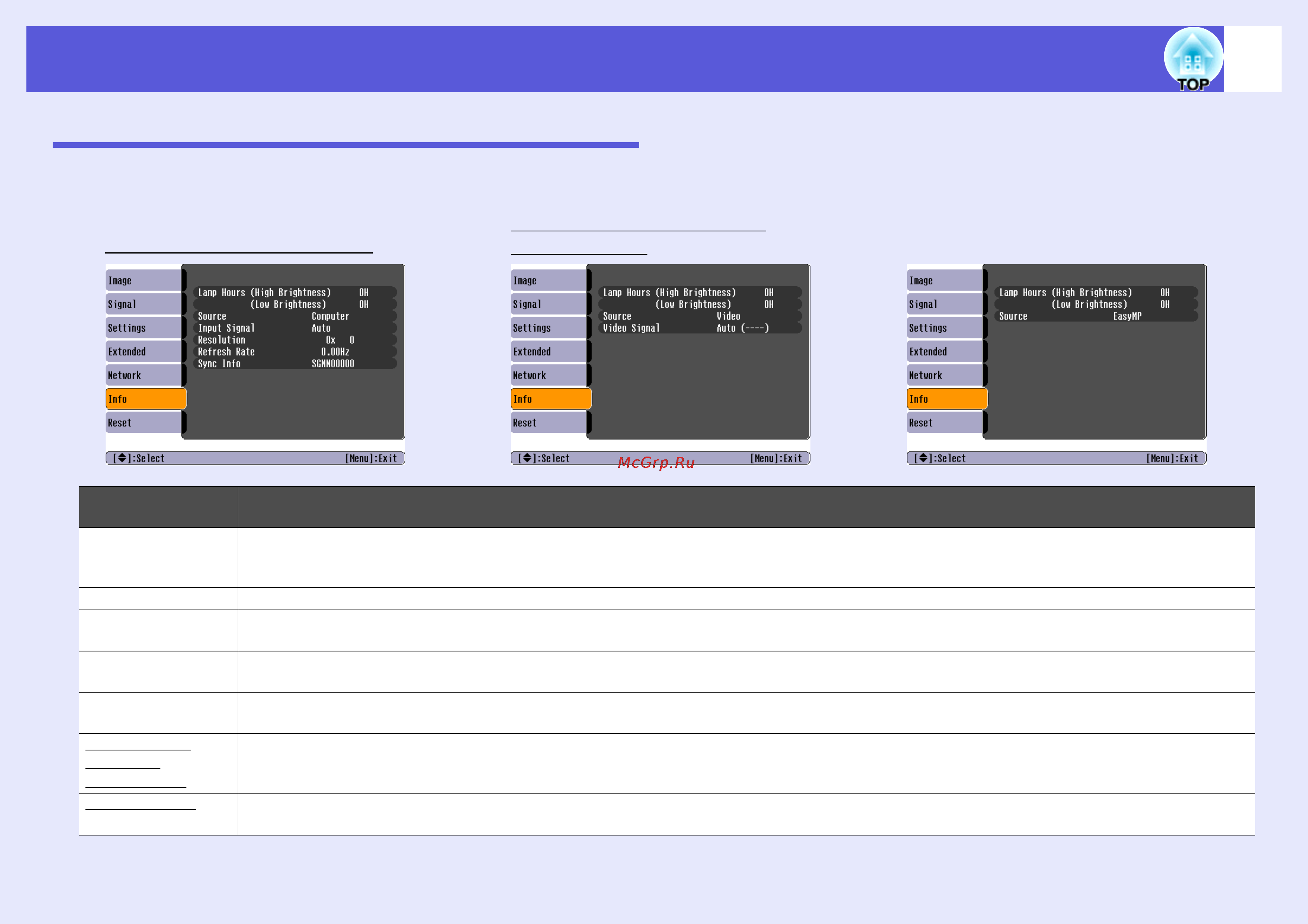
Task: Click the Select arrows hint under Computer-source menu
Action: pyautogui.click(x=138, y=459)
